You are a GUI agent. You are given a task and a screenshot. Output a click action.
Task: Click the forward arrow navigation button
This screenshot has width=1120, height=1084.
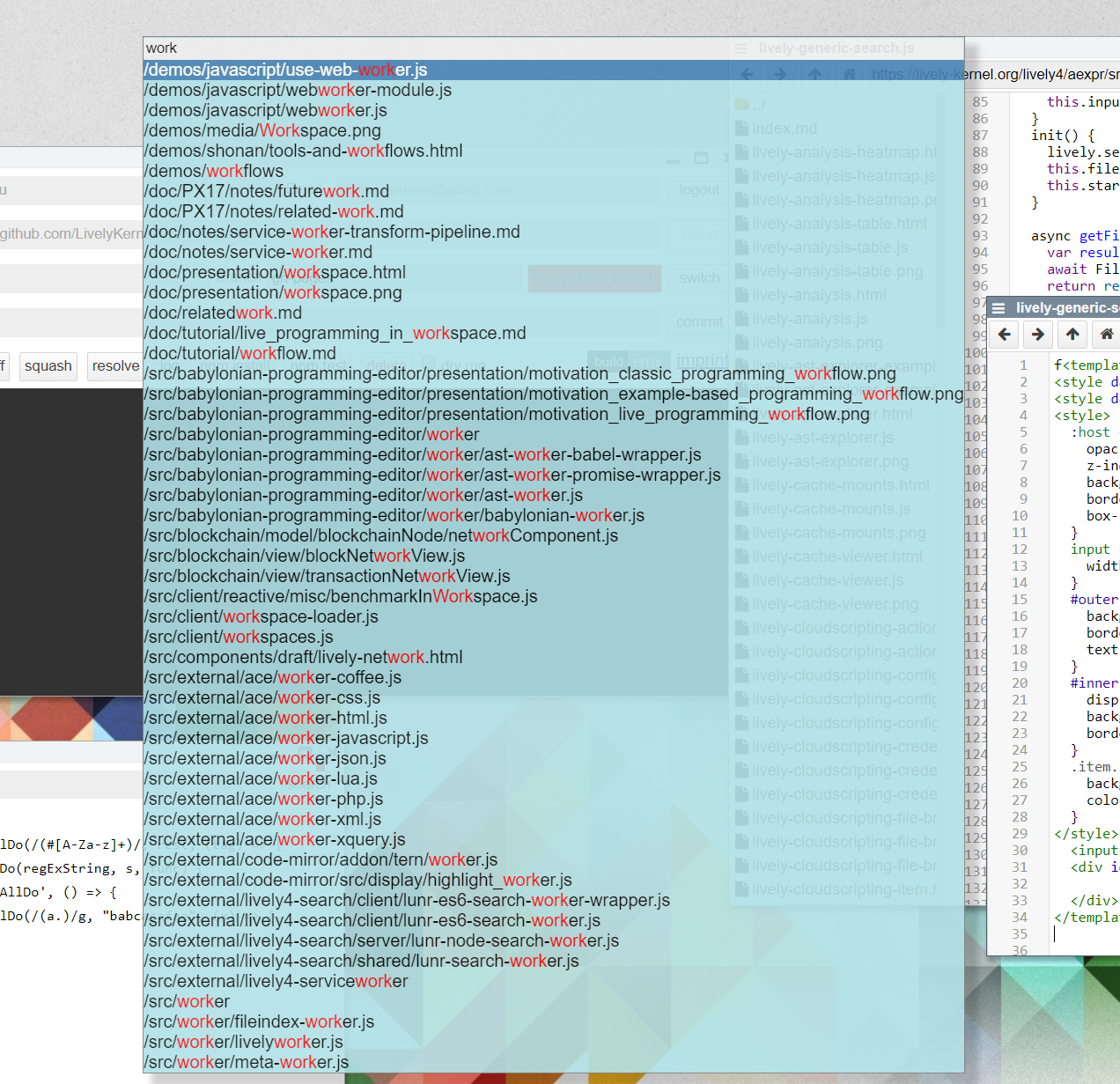(1038, 335)
